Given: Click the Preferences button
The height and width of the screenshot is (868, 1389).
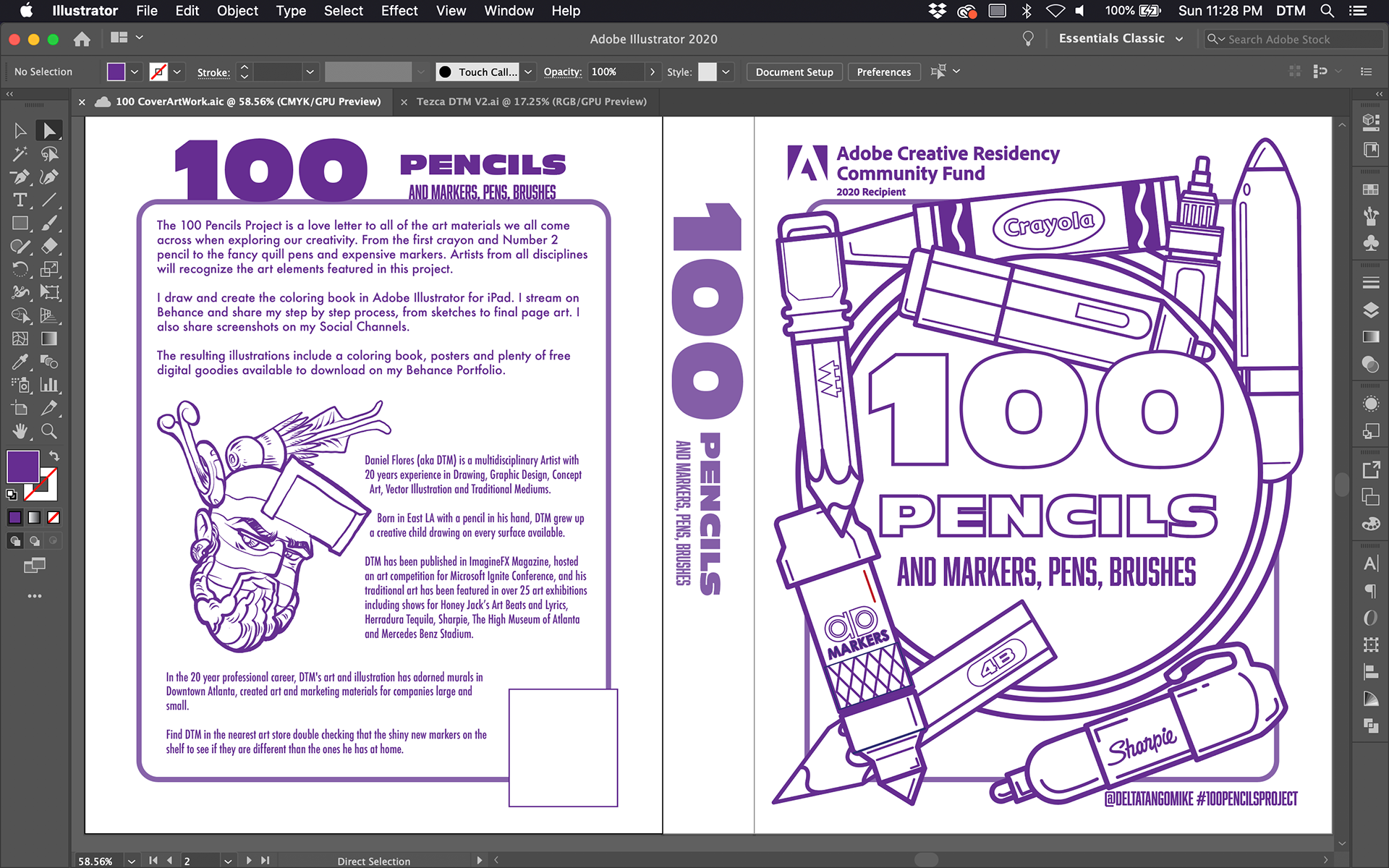Looking at the screenshot, I should click(883, 72).
